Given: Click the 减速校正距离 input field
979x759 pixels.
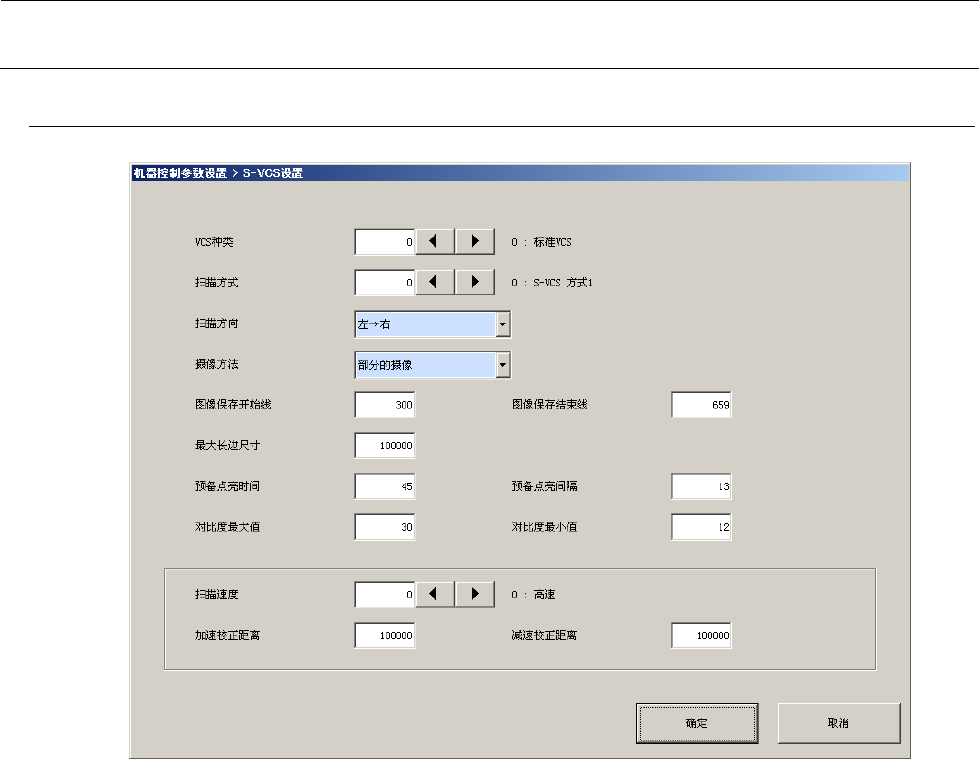Looking at the screenshot, I should pyautogui.click(x=701, y=635).
